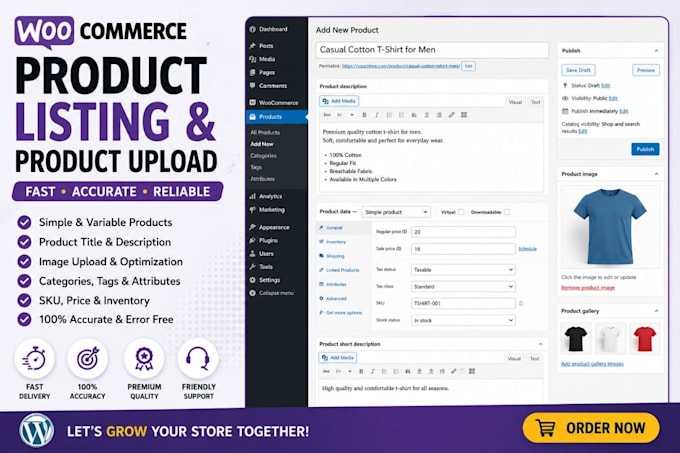Click toolbar toggle in product description editor
The height and width of the screenshot is (453, 680).
click(464, 115)
